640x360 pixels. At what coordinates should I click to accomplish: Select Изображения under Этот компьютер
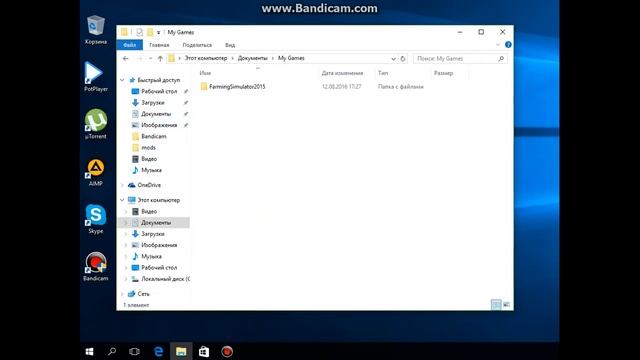(x=159, y=245)
